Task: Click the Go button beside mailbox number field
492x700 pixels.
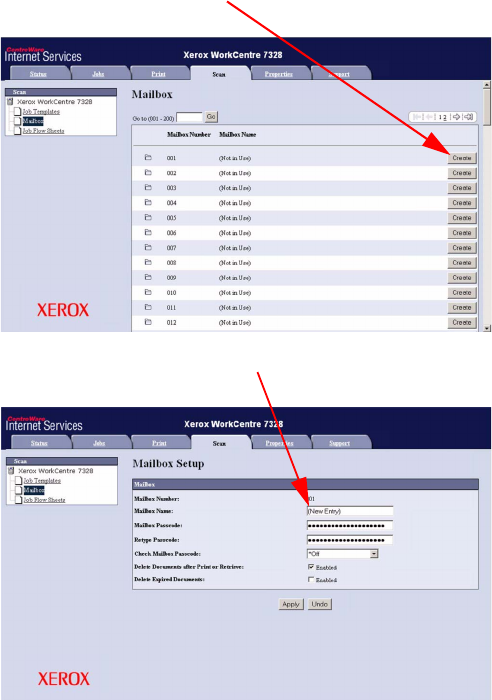Action: point(211,117)
